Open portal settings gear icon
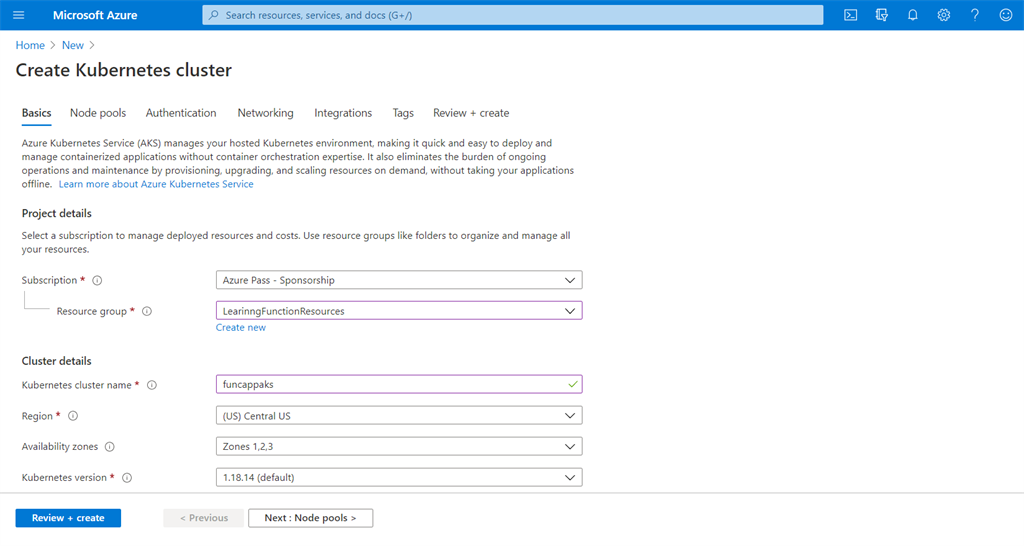Screen dimensions: 1024x546 click(944, 15)
